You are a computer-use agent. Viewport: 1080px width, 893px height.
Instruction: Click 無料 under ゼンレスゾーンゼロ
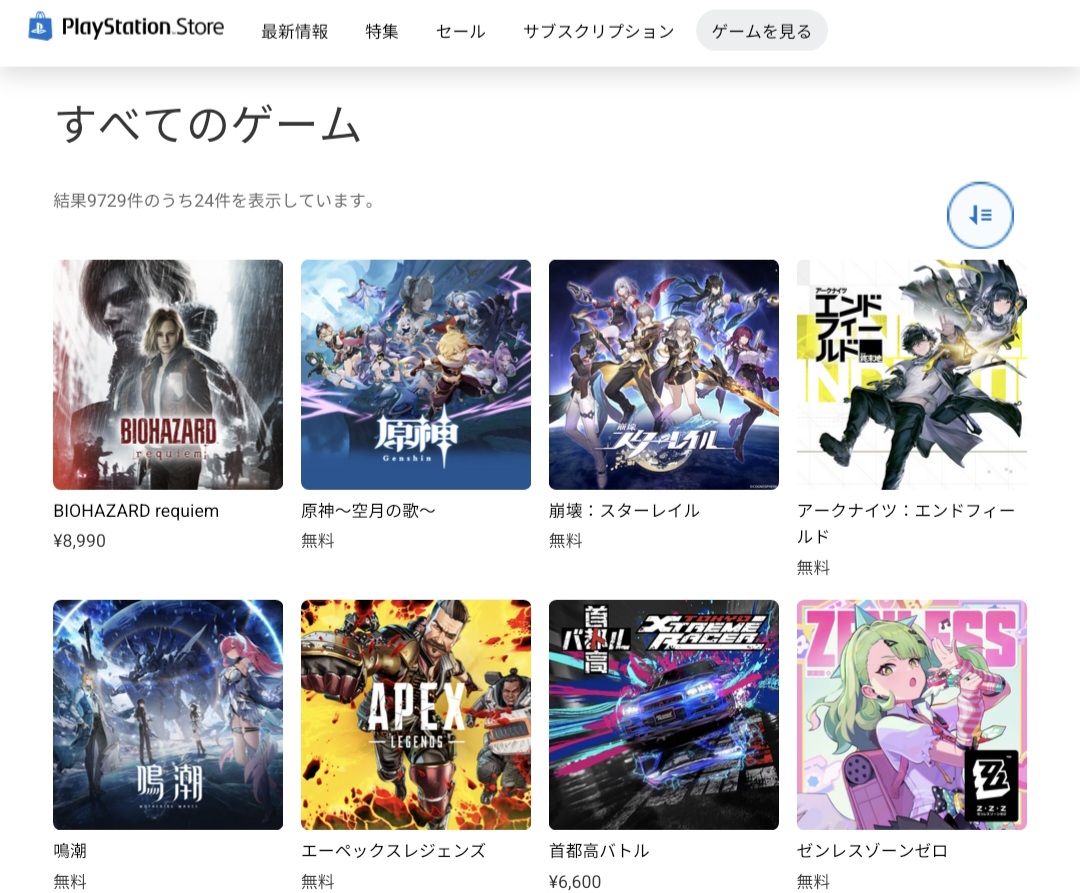(813, 881)
